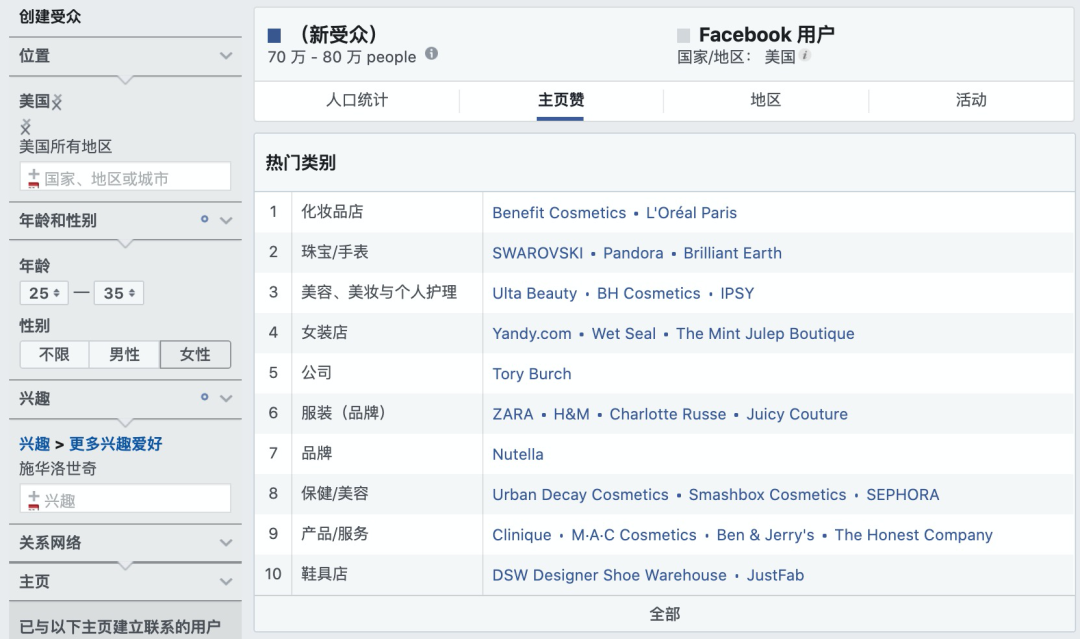Switch to the 主页赞 tab

tap(561, 101)
